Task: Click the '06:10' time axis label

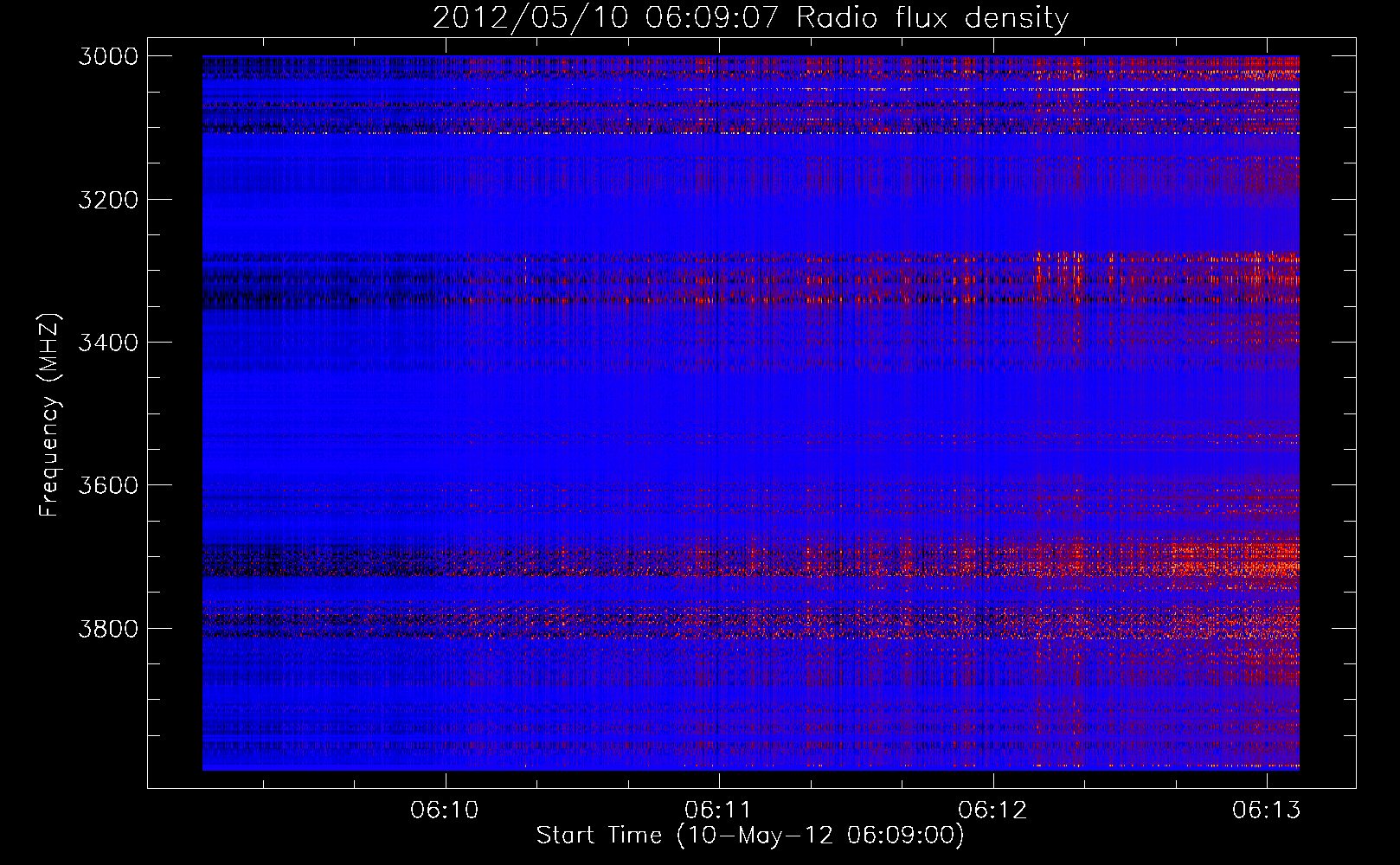Action: tap(445, 810)
